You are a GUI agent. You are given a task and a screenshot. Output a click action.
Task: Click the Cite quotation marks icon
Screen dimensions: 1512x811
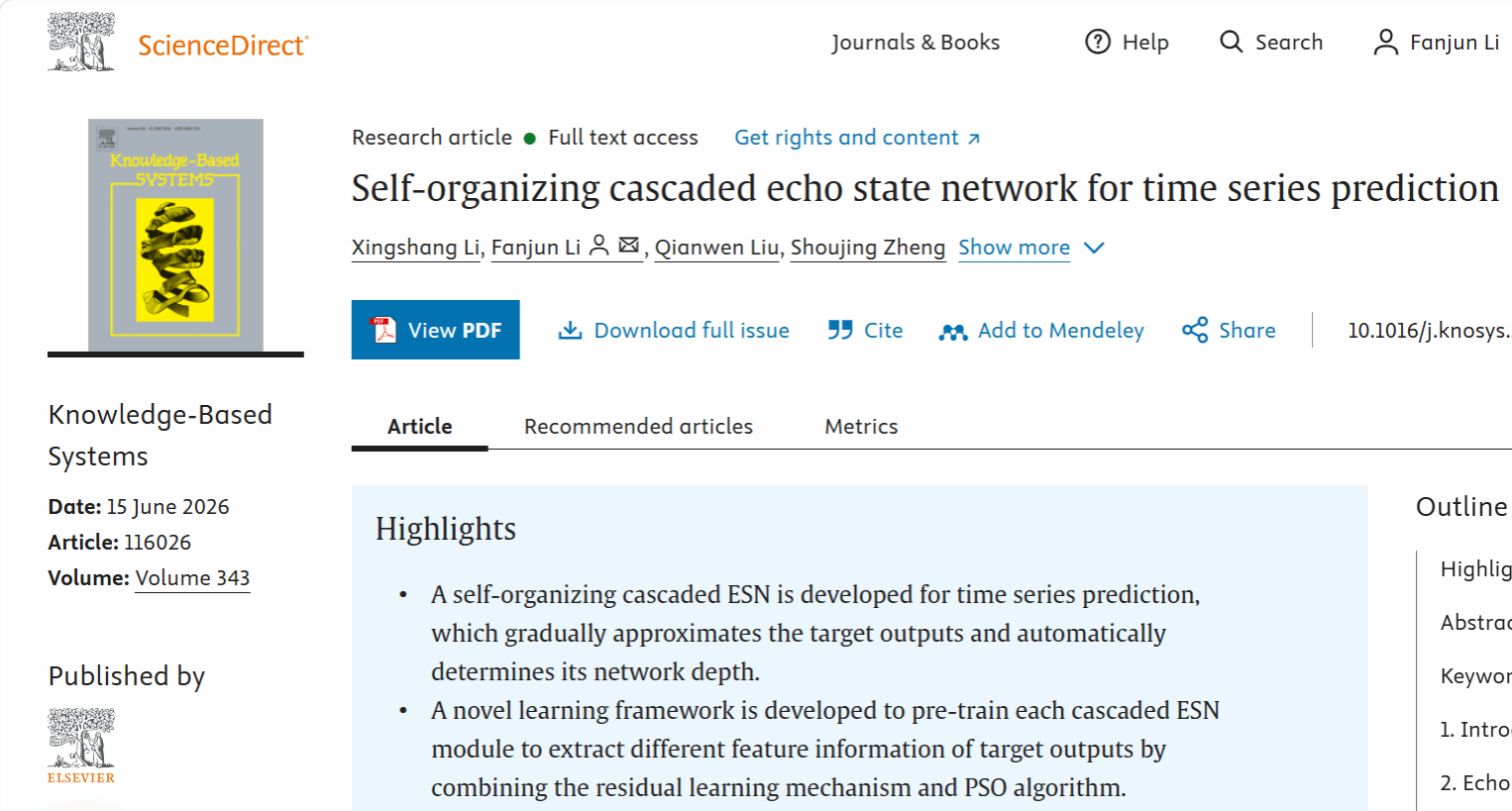point(840,330)
